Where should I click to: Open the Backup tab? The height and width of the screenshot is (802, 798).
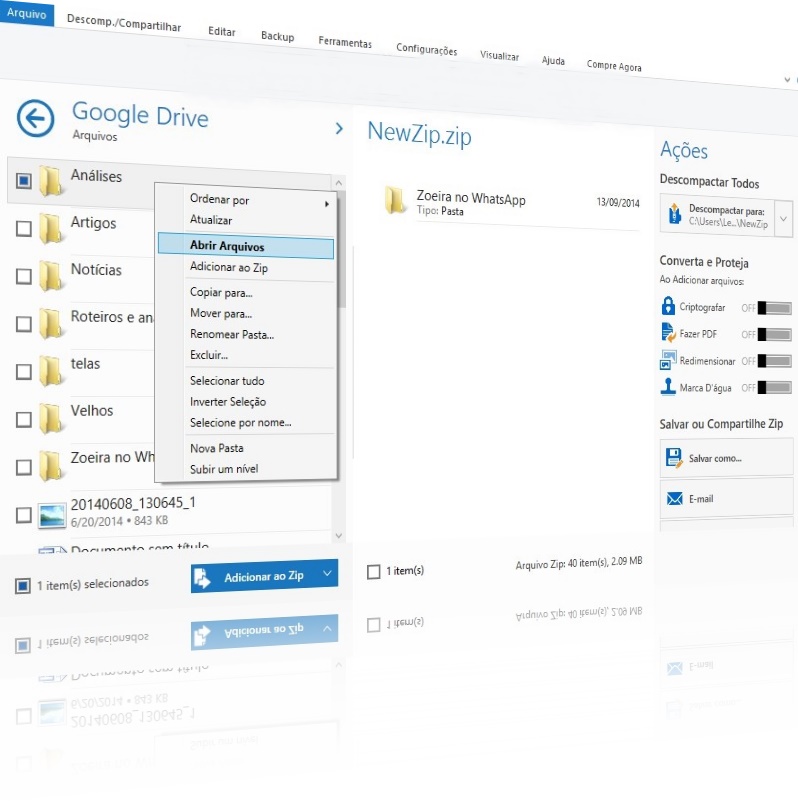point(278,36)
